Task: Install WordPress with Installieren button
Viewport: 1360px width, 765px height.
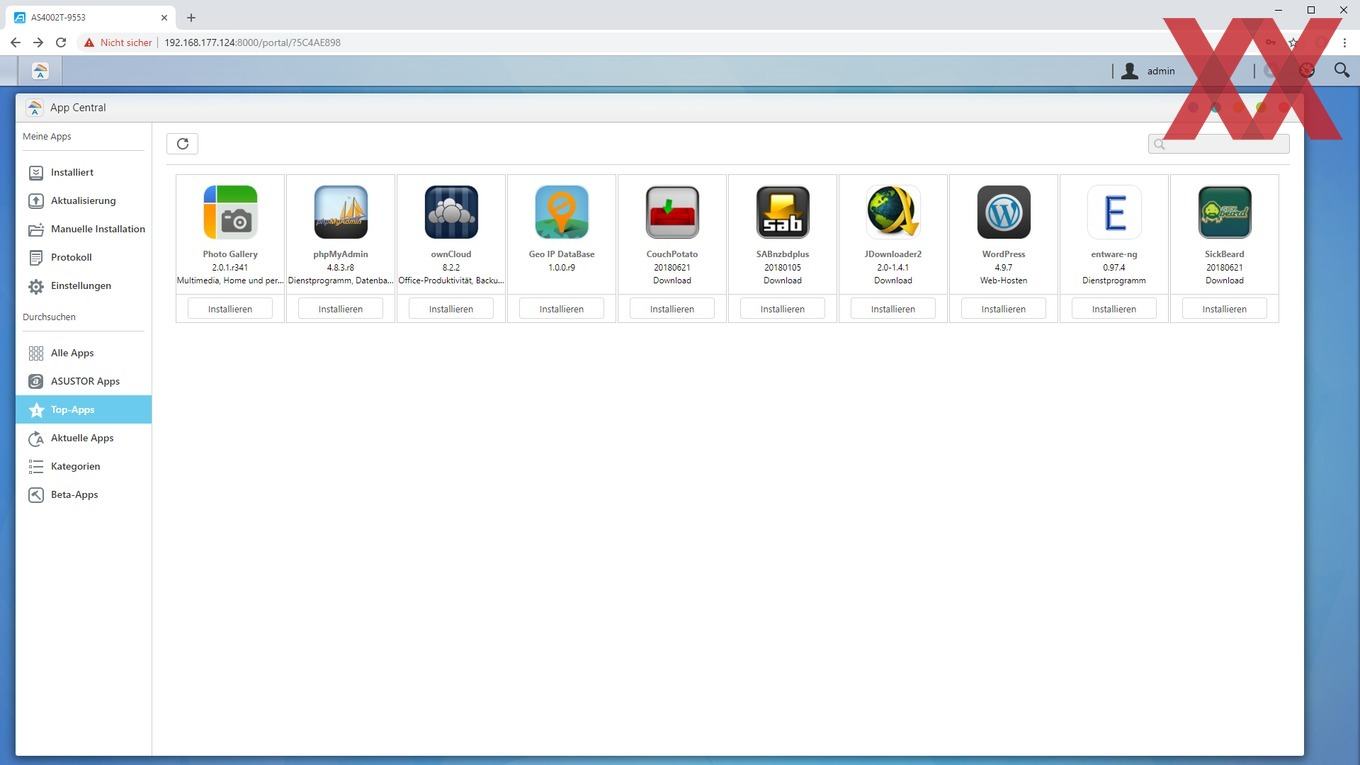Action: (x=1004, y=309)
